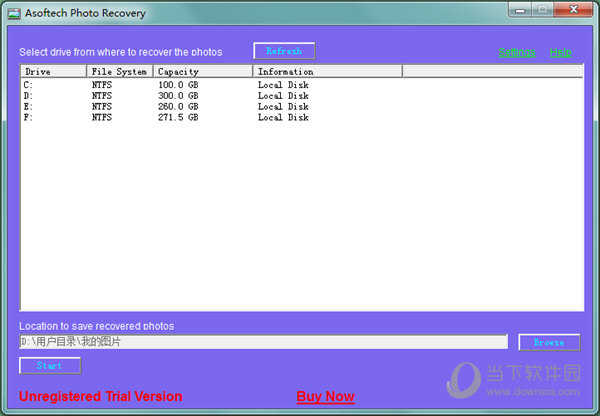This screenshot has height=416, width=600.
Task: Click the Refresh button
Action: pyautogui.click(x=284, y=51)
